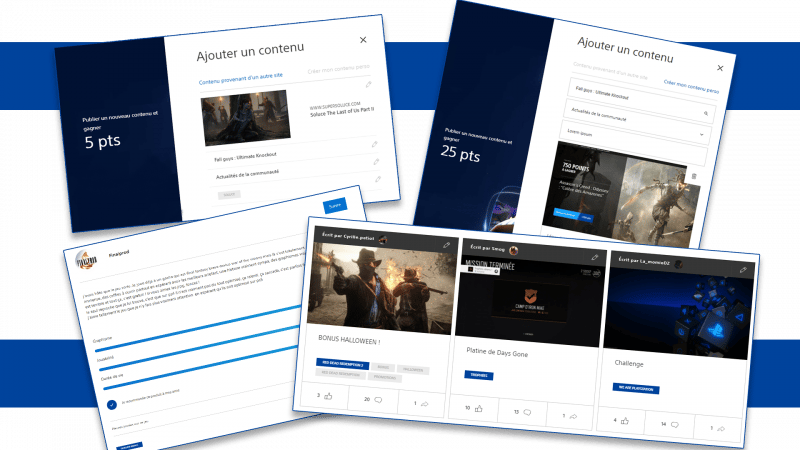This screenshot has width=800, height=450.
Task: Click the grey tag button in 5 pts dialog
Action: pyautogui.click(x=229, y=195)
